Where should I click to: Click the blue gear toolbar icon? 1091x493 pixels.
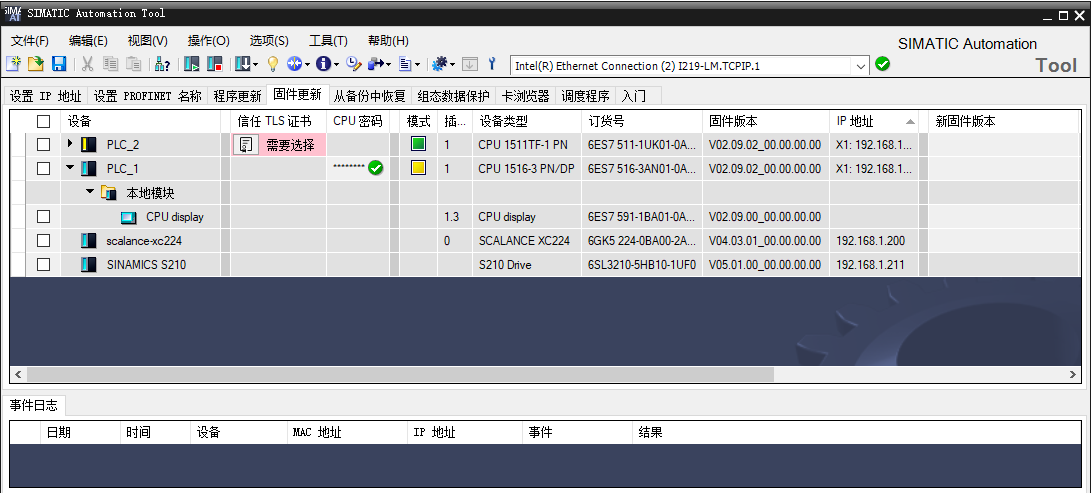pyautogui.click(x=439, y=64)
